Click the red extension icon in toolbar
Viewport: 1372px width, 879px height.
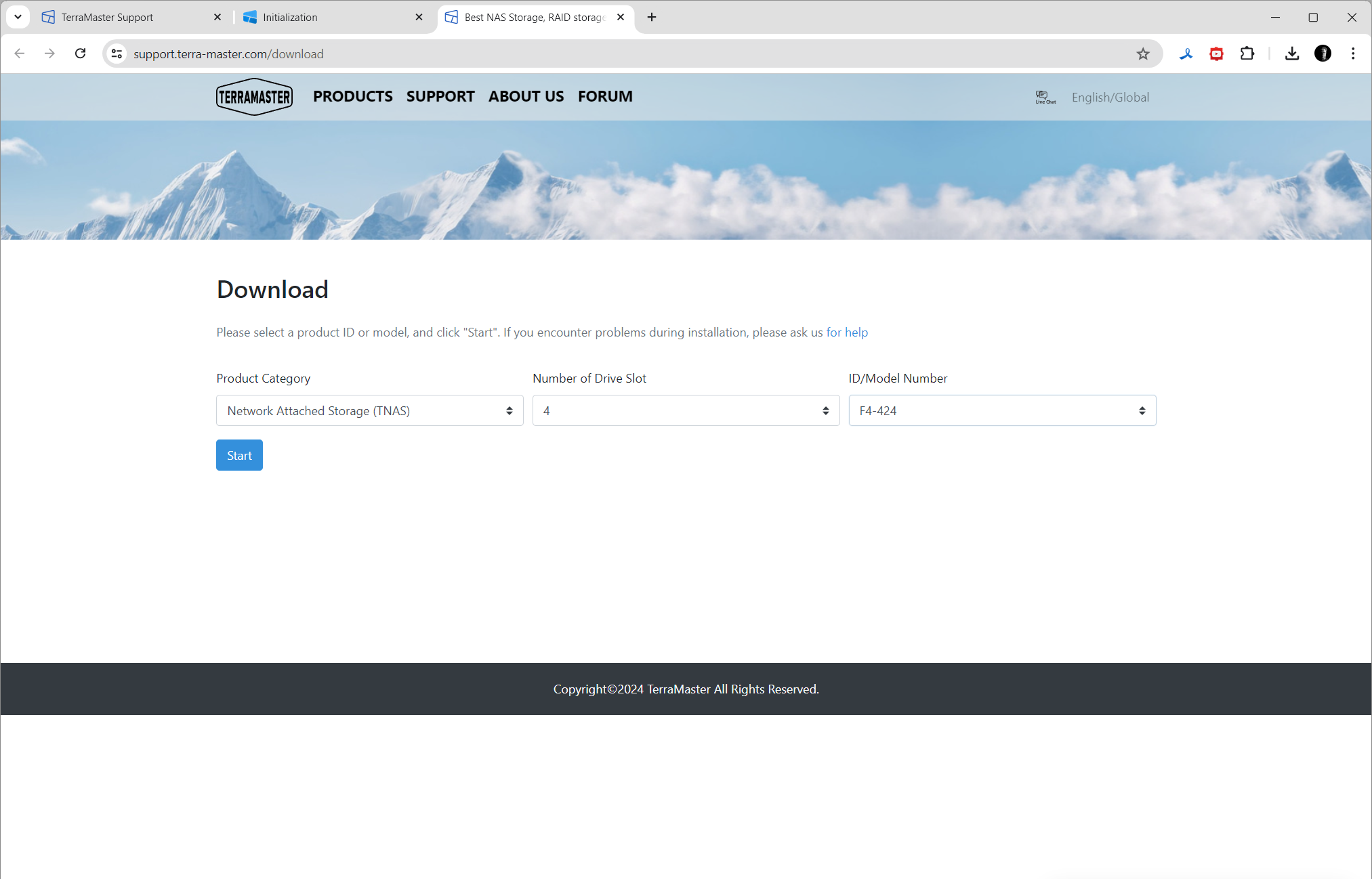point(1216,54)
